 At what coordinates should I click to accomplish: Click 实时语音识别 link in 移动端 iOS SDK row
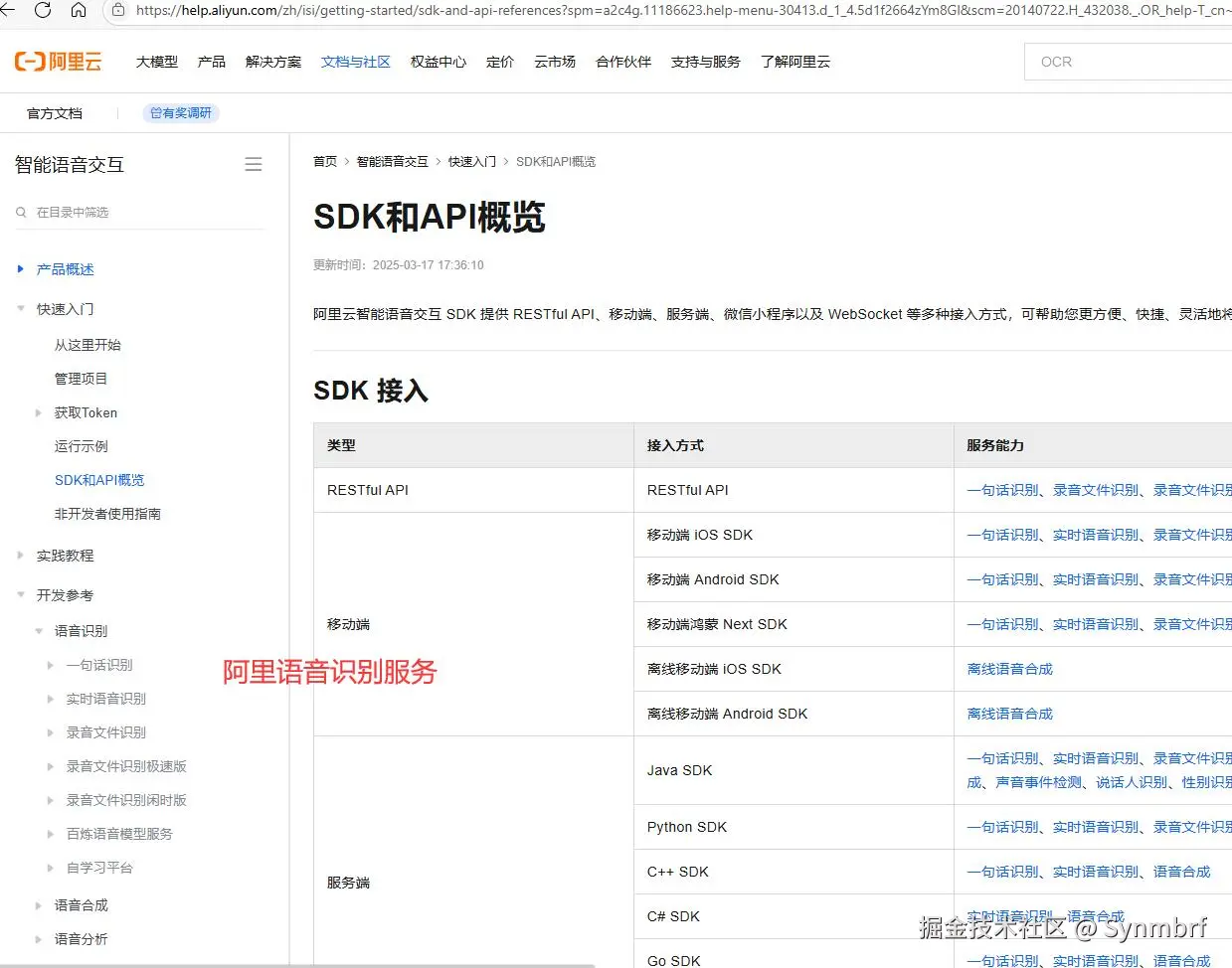click(x=1096, y=535)
